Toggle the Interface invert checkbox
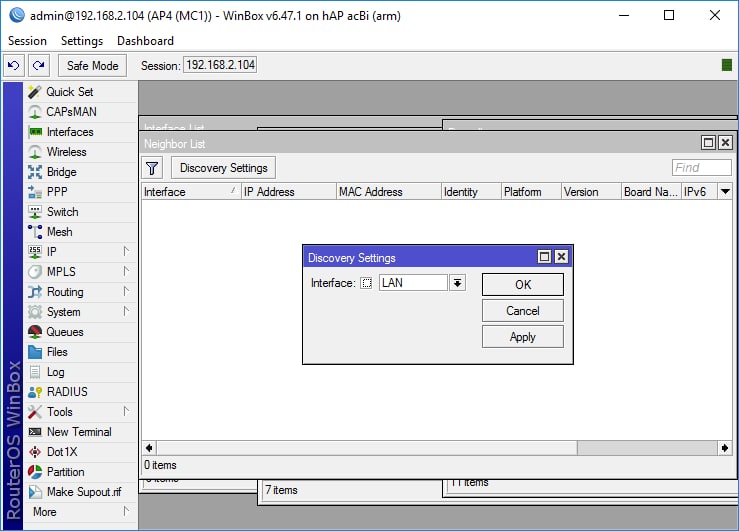The image size is (739, 531). (366, 283)
